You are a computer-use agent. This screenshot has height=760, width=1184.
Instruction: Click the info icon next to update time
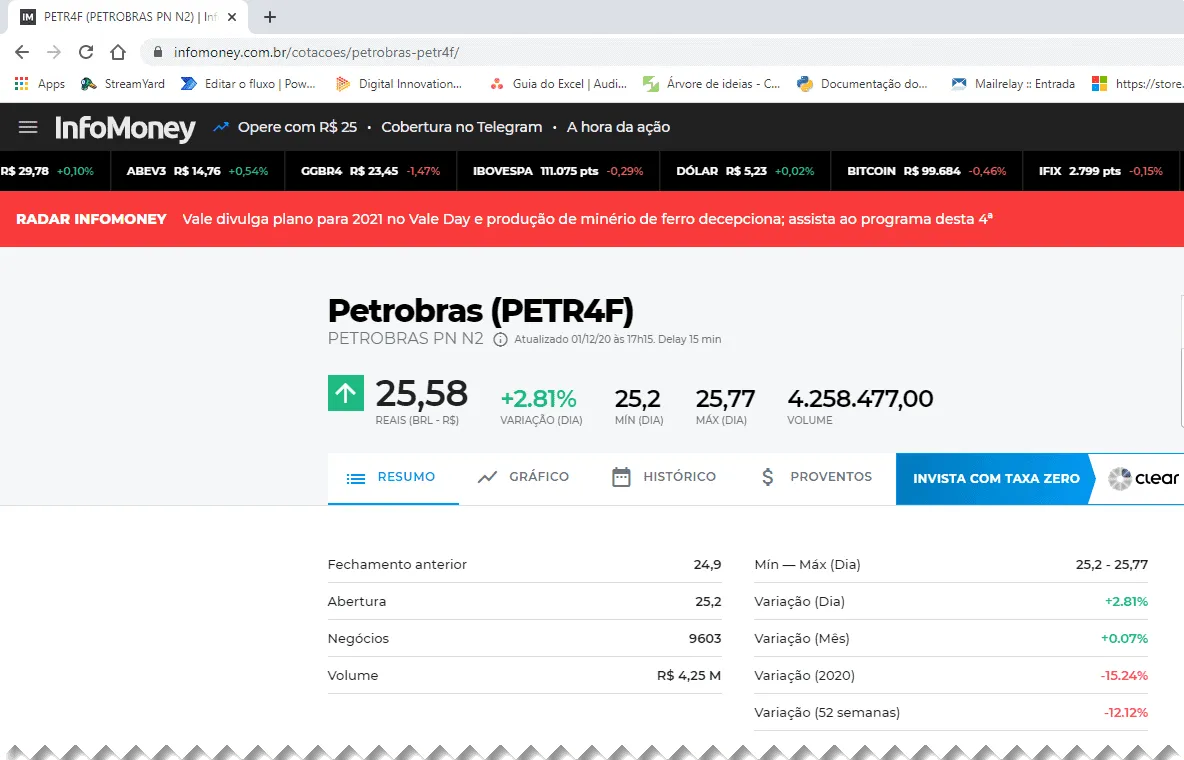coord(500,340)
